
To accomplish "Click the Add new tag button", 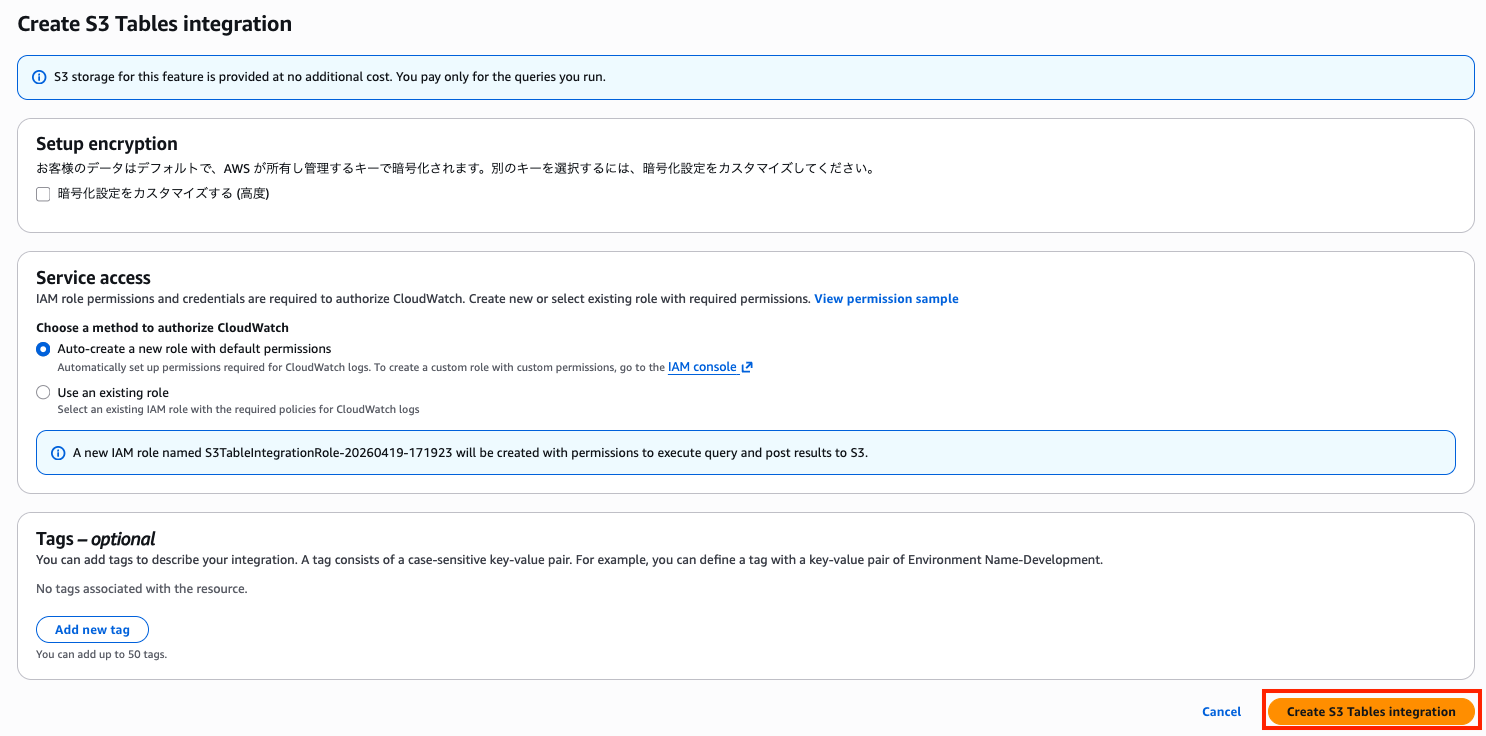I will 92,630.
